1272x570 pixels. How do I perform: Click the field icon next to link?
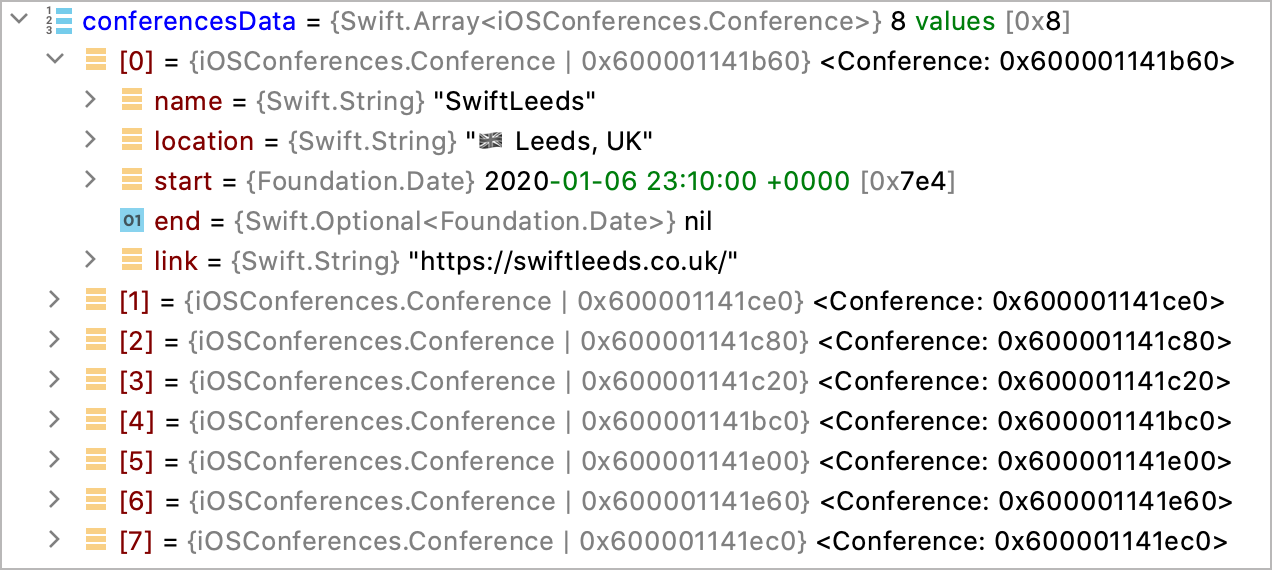(x=132, y=260)
